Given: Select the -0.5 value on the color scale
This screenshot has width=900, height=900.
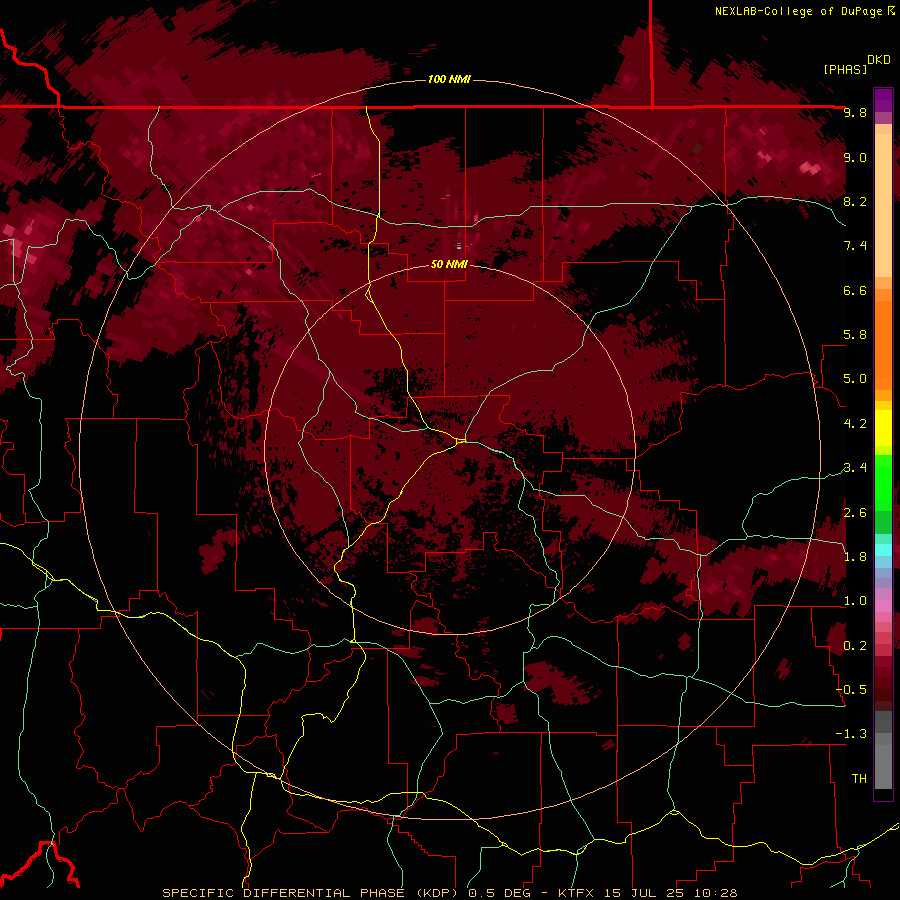Looking at the screenshot, I should coord(851,689).
